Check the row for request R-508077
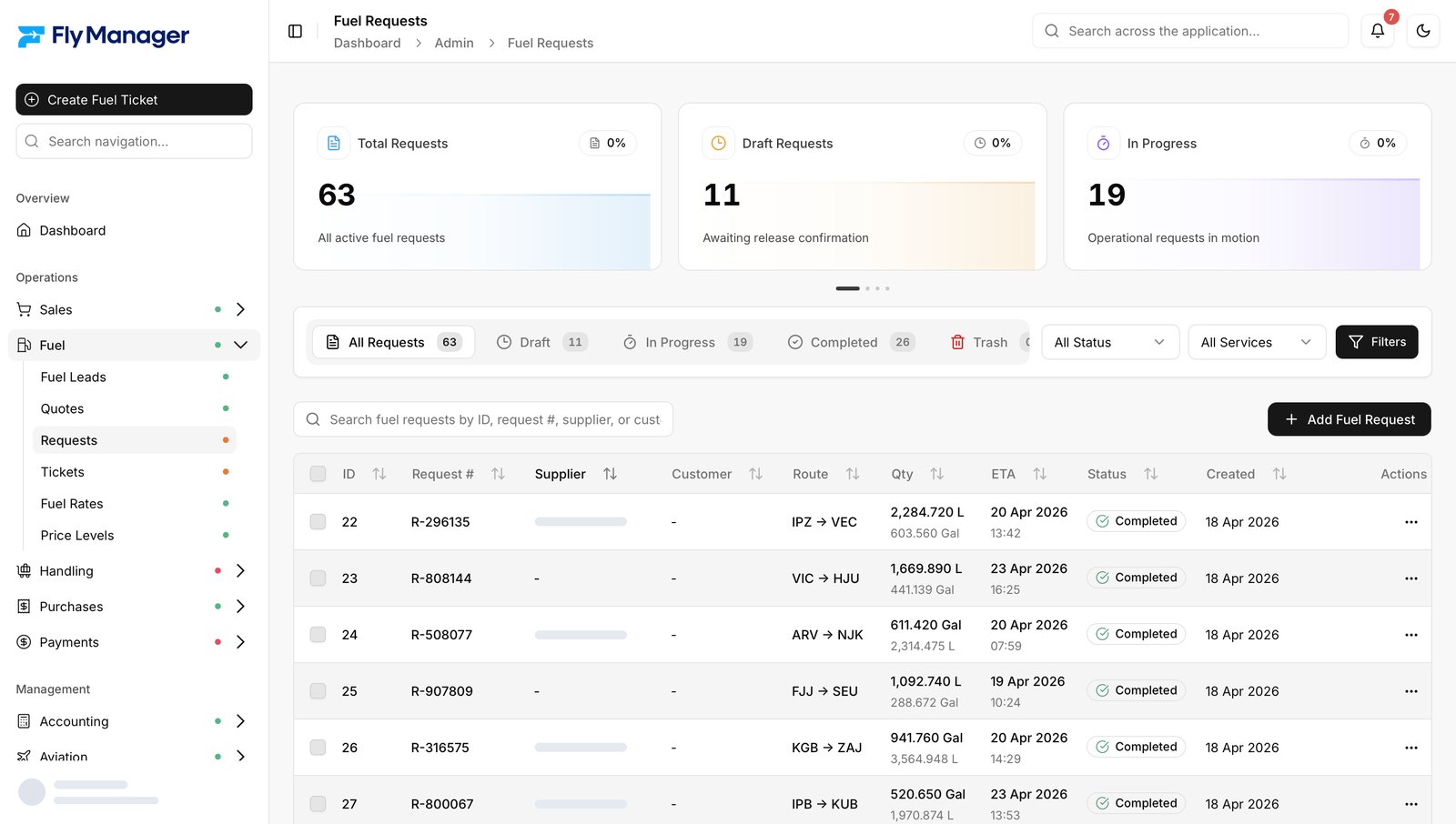The width and height of the screenshot is (1456, 824). click(318, 635)
